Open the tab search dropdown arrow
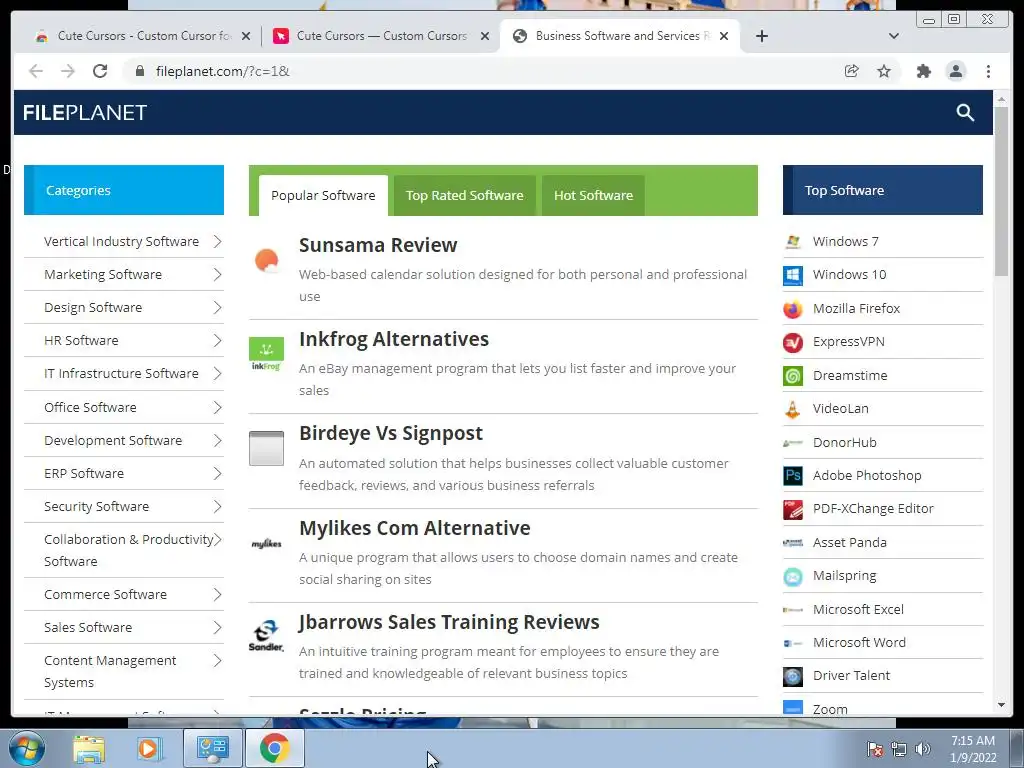 point(893,36)
